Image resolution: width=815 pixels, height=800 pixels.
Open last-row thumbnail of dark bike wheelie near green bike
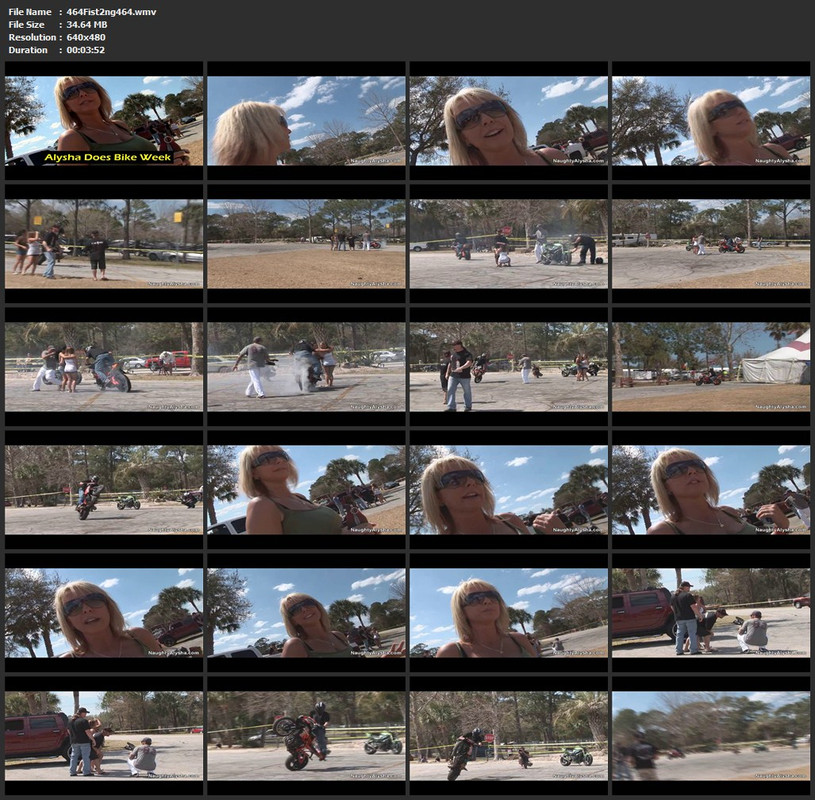(x=508, y=736)
